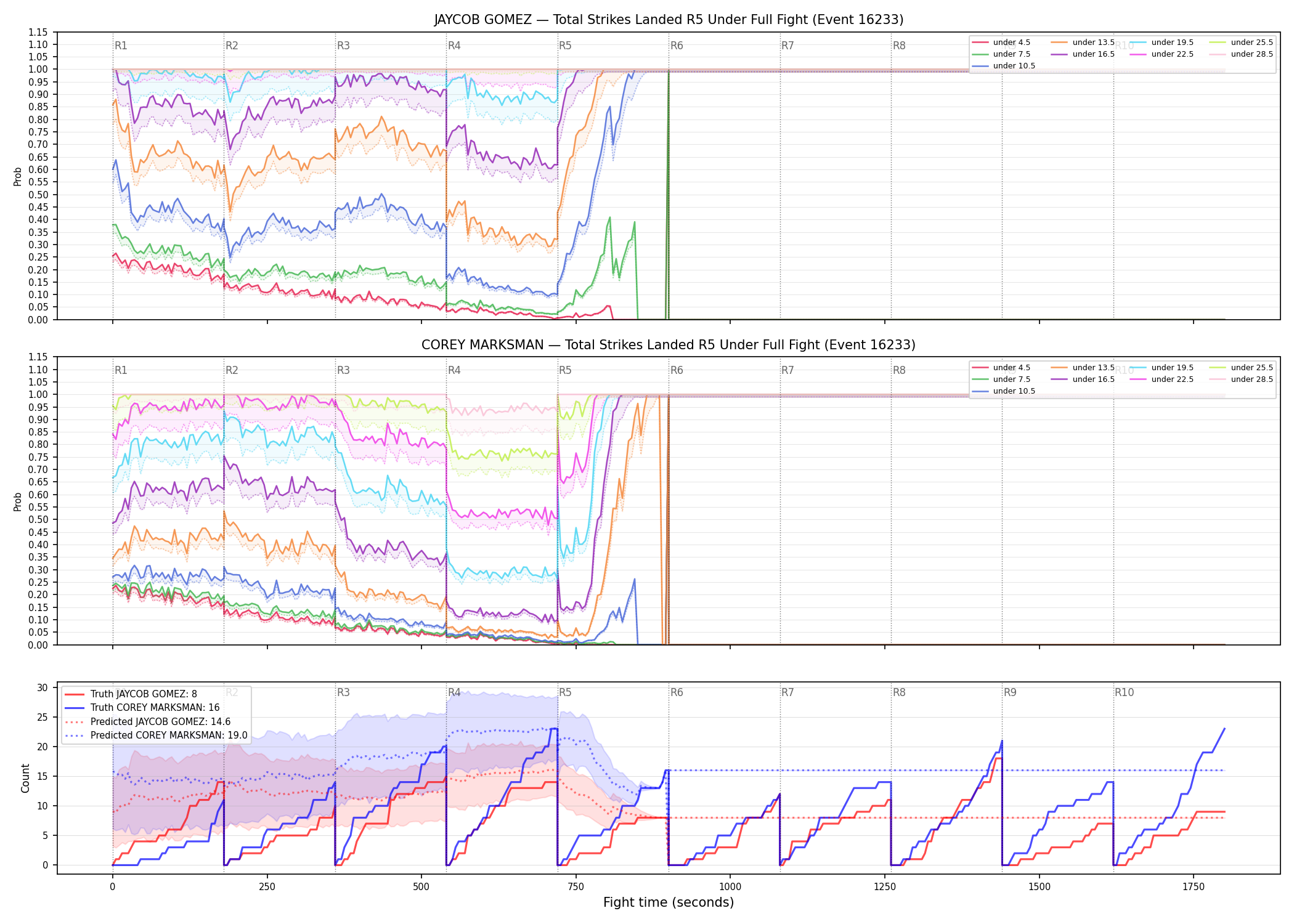Select the "Predicted COREY MARKSMAN: 19.0" legend entry
1294x924 pixels.
(157, 735)
